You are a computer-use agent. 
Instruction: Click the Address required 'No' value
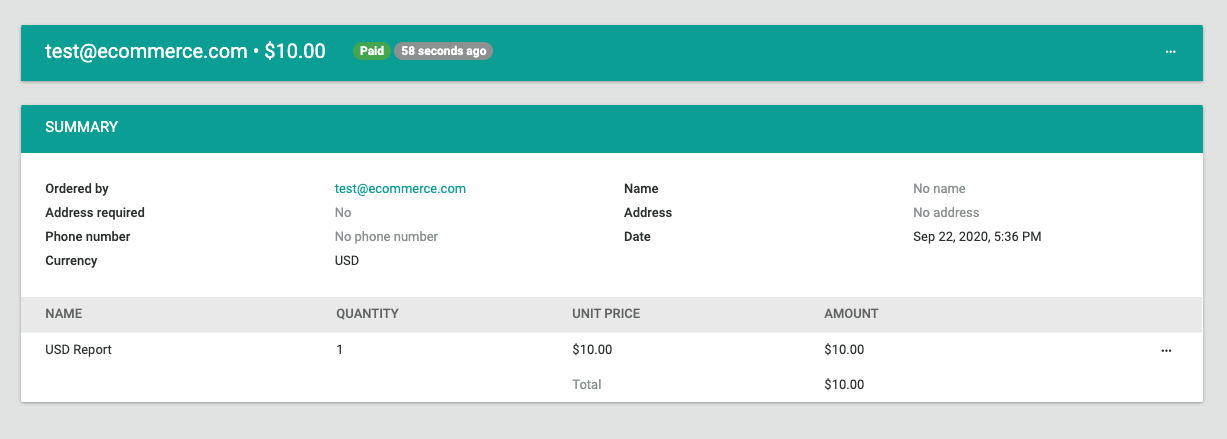coord(343,212)
